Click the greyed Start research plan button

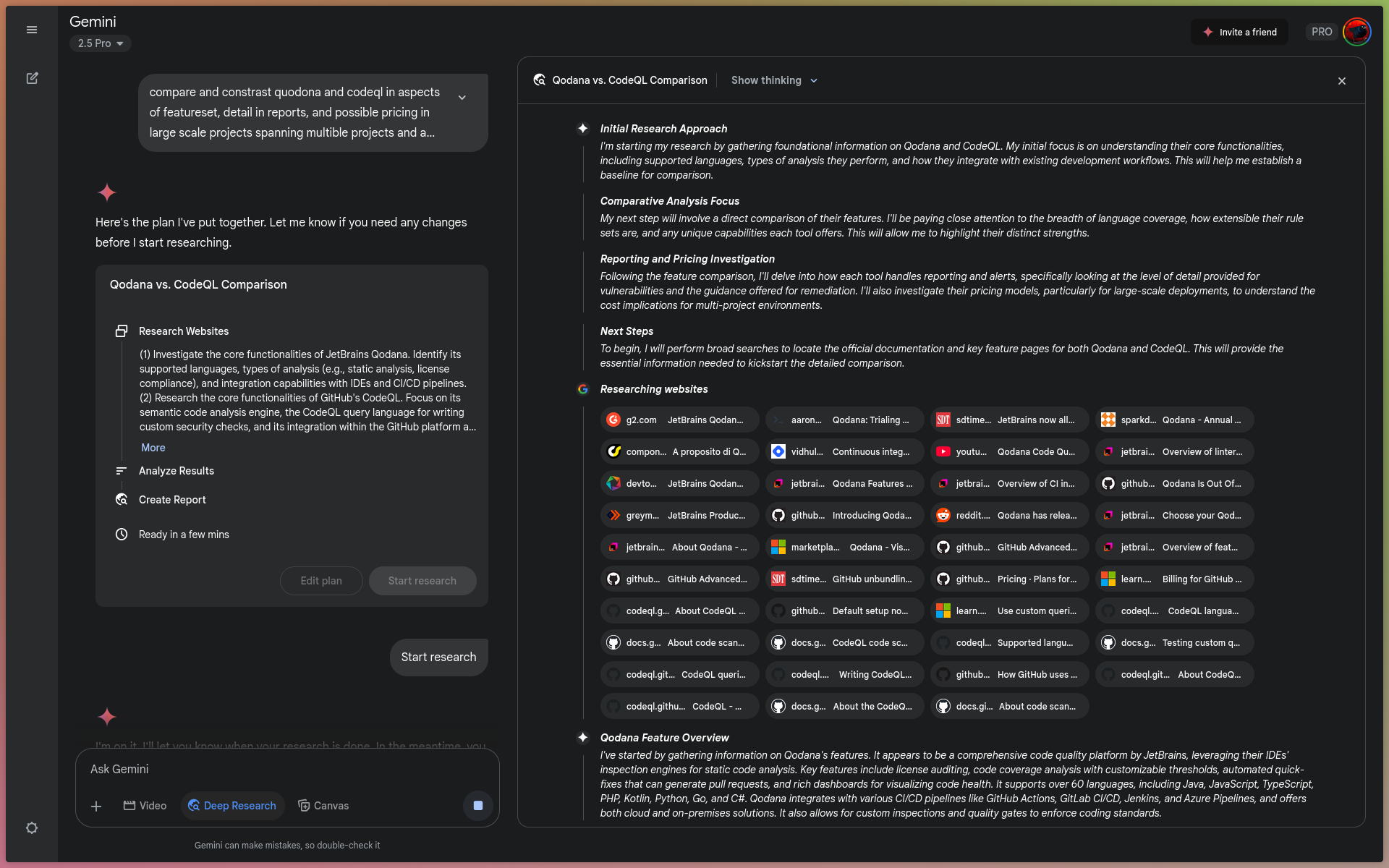click(422, 581)
